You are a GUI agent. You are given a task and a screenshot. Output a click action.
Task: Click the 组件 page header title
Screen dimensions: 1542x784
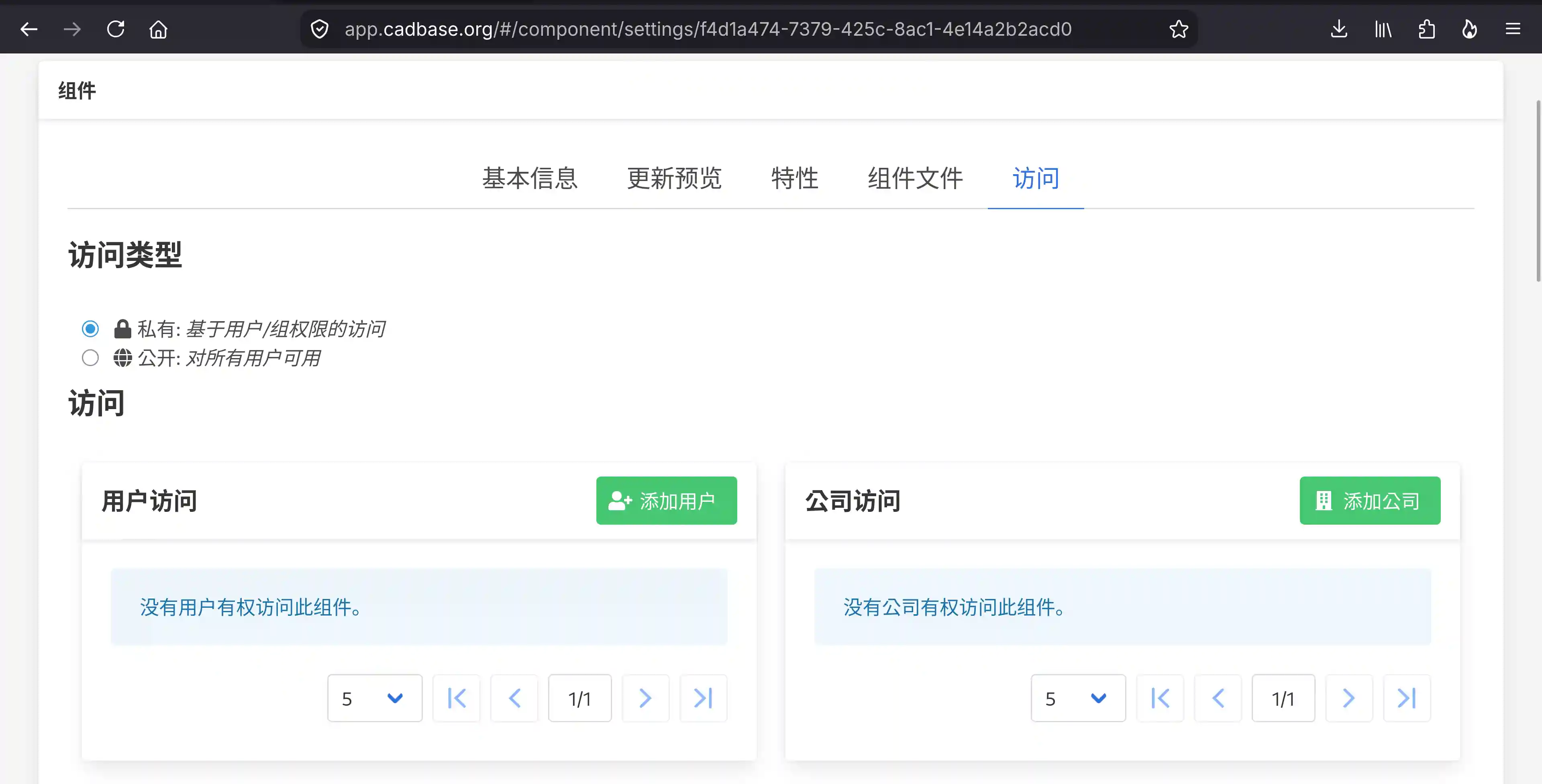pyautogui.click(x=77, y=90)
